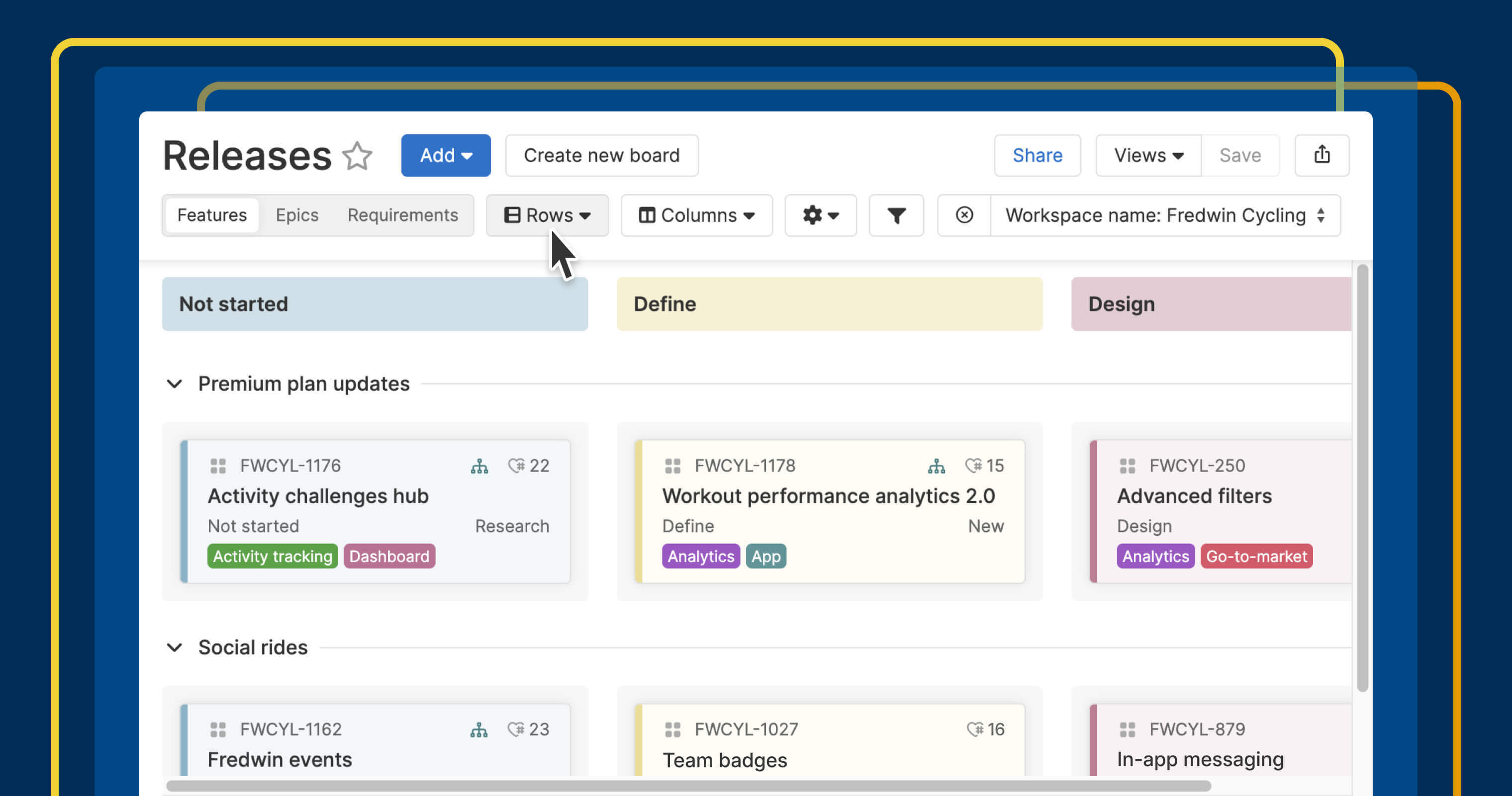Open the Add dropdown
The width and height of the screenshot is (1512, 796).
click(x=446, y=156)
